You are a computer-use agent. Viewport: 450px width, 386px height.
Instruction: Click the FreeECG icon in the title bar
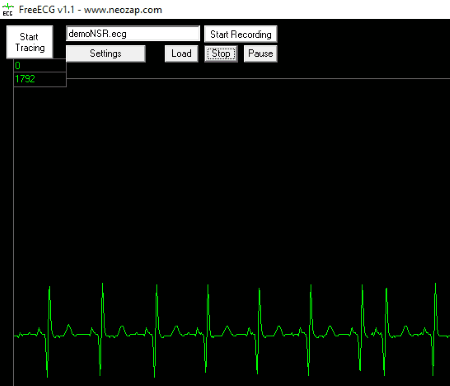point(8,10)
